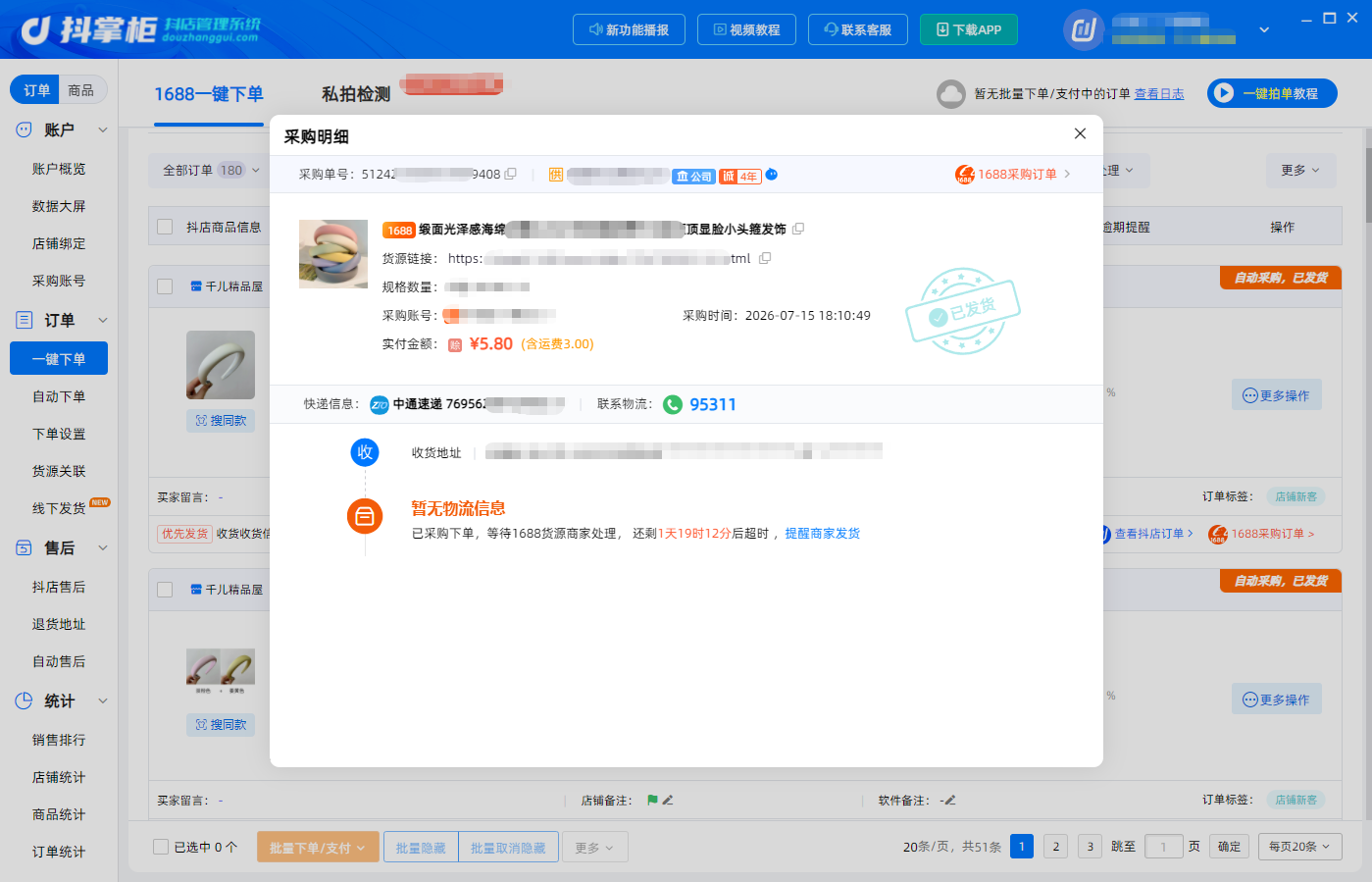Viewport: 1372px width, 882px height.
Task: Collapse the 售后 sidebar section
Action: pos(103,547)
